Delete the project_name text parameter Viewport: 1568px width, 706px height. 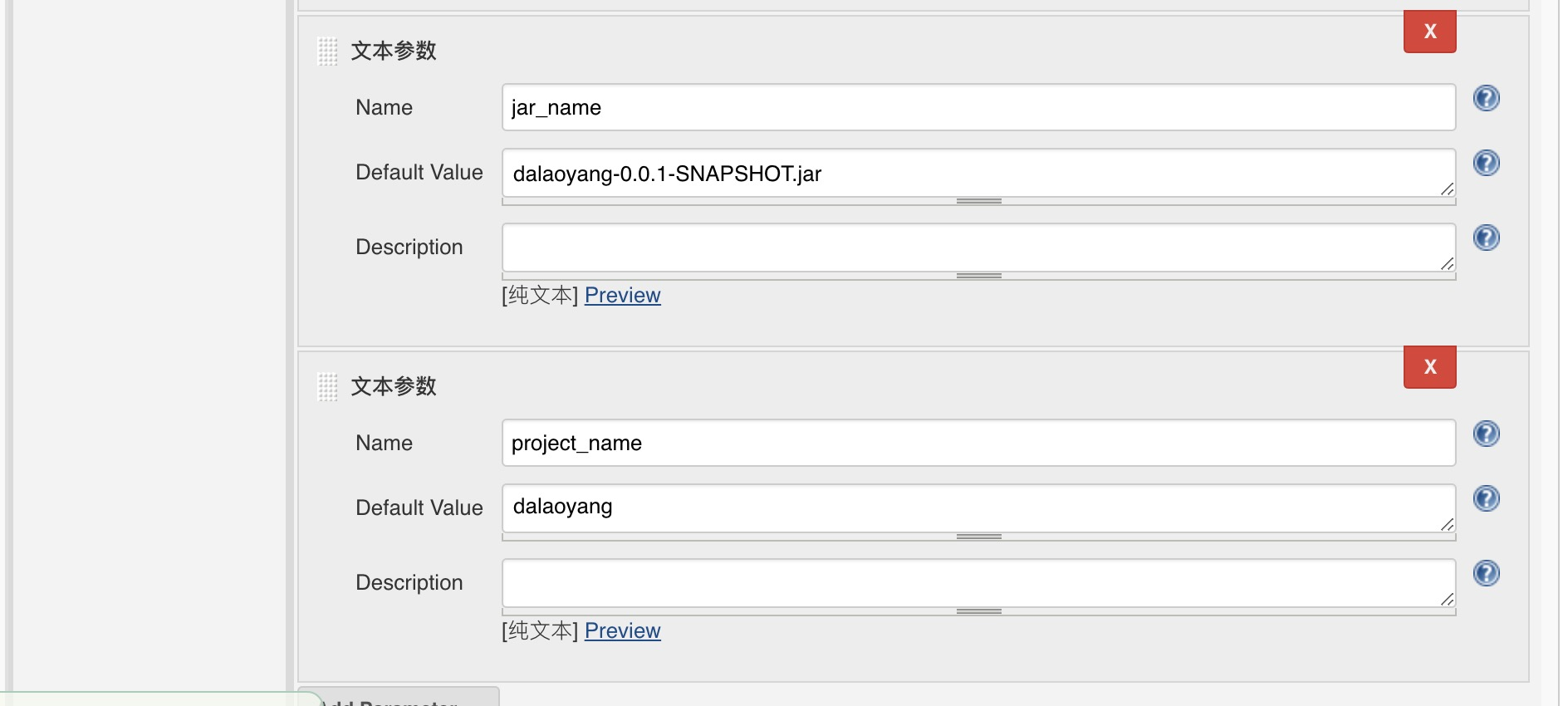pos(1429,367)
